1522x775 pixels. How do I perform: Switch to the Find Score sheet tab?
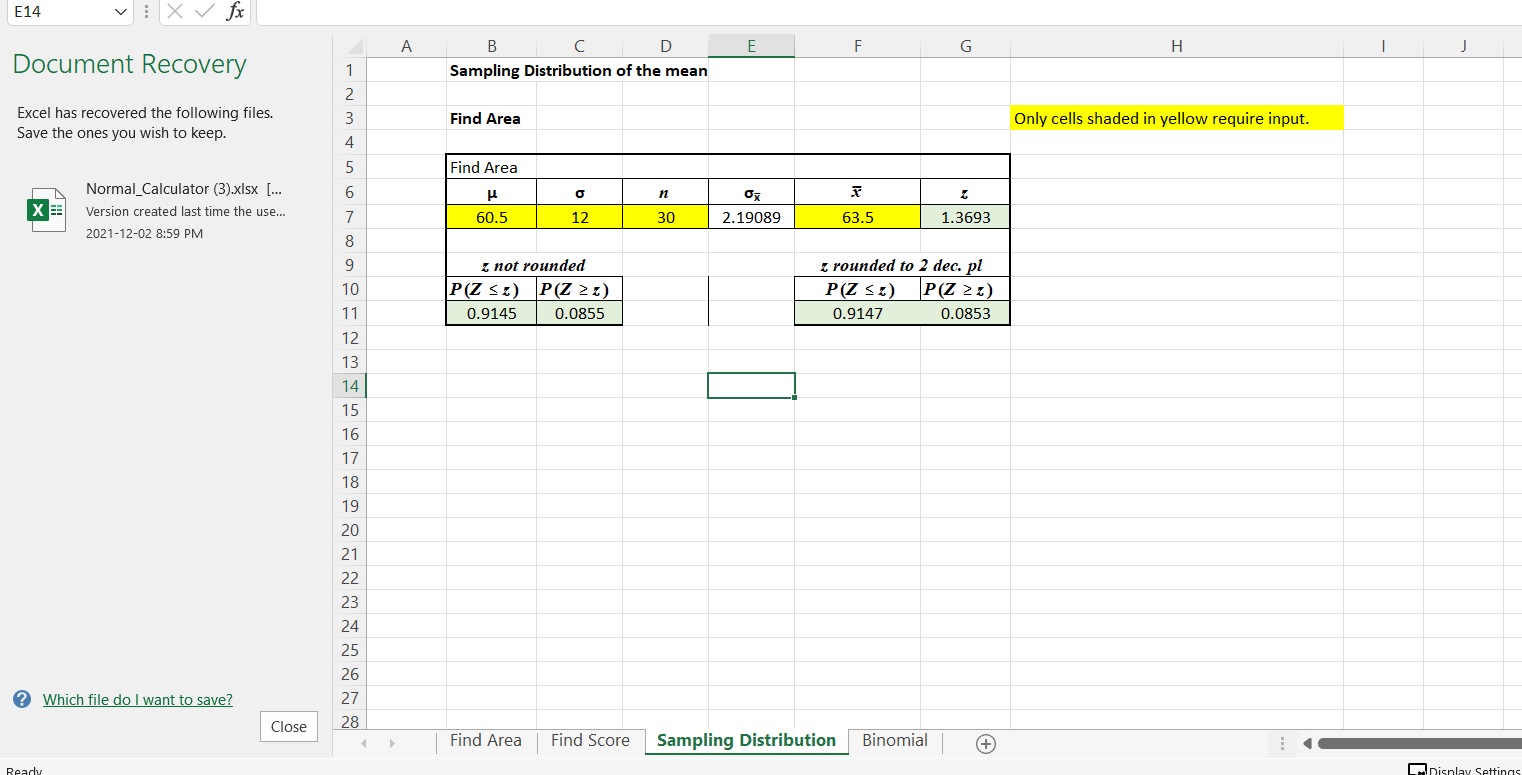click(590, 740)
